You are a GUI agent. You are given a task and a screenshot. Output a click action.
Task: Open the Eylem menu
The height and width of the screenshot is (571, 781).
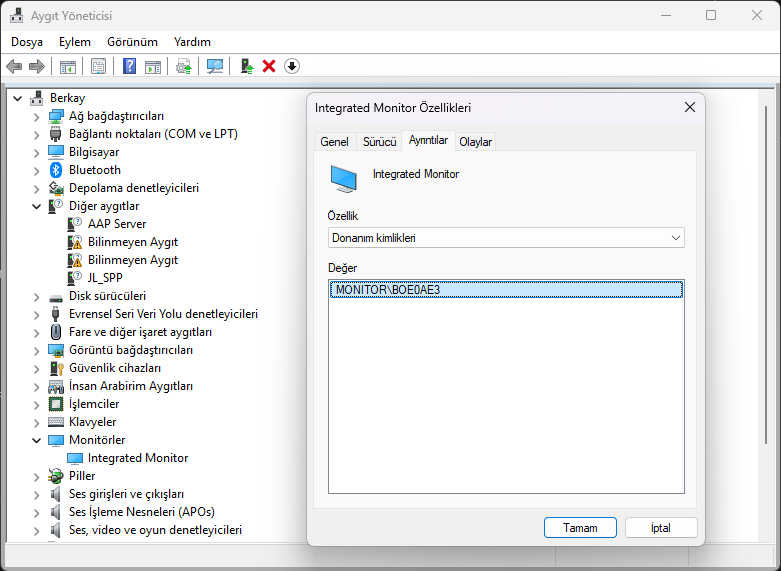[x=75, y=42]
